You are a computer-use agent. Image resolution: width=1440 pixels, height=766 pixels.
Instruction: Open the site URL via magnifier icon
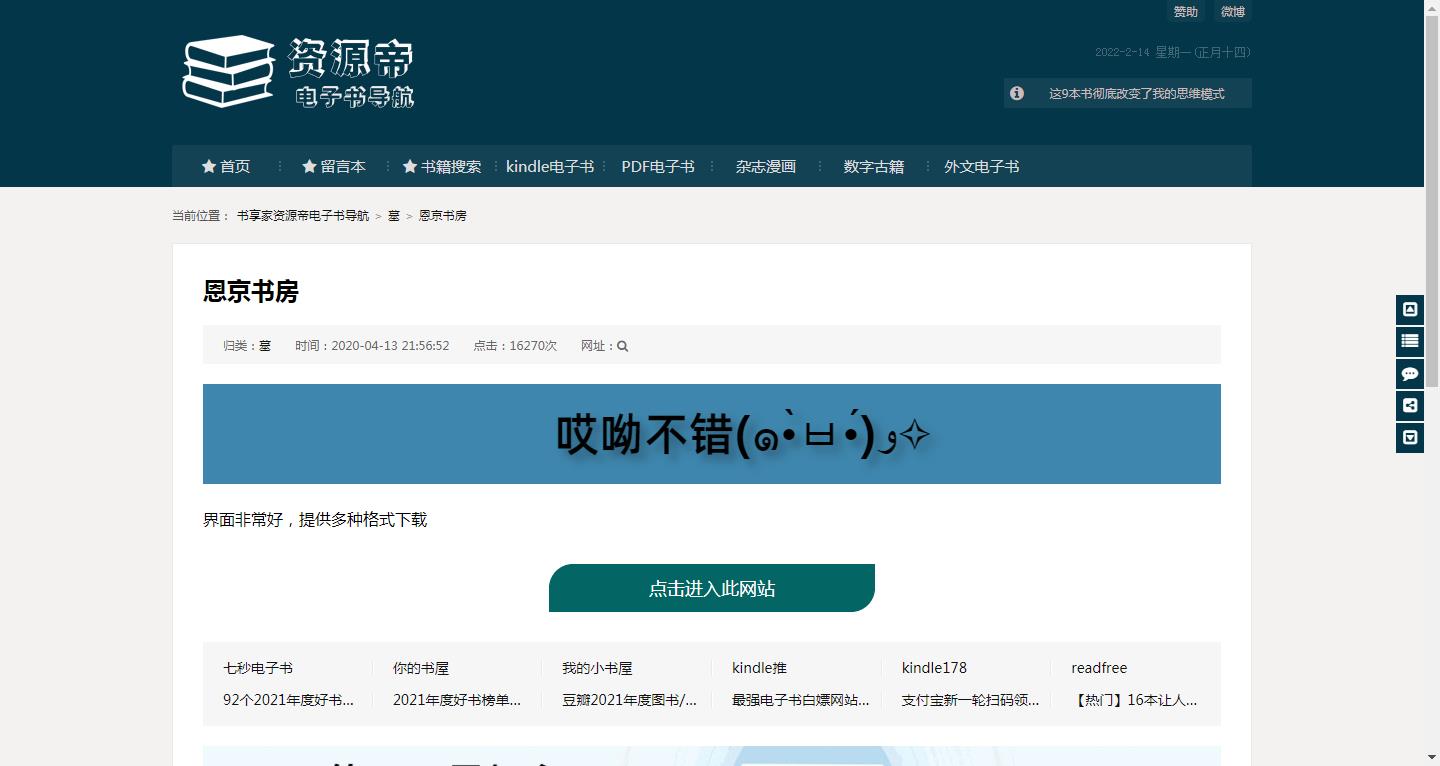622,345
